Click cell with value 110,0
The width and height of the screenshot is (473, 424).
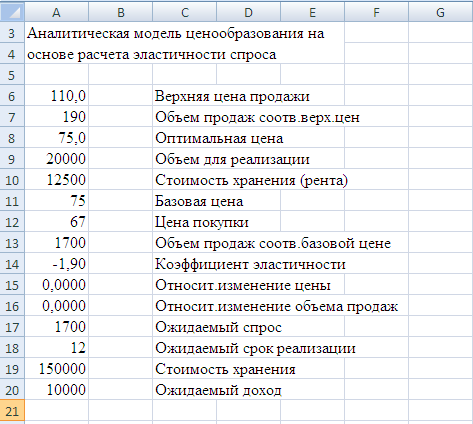tap(56, 96)
